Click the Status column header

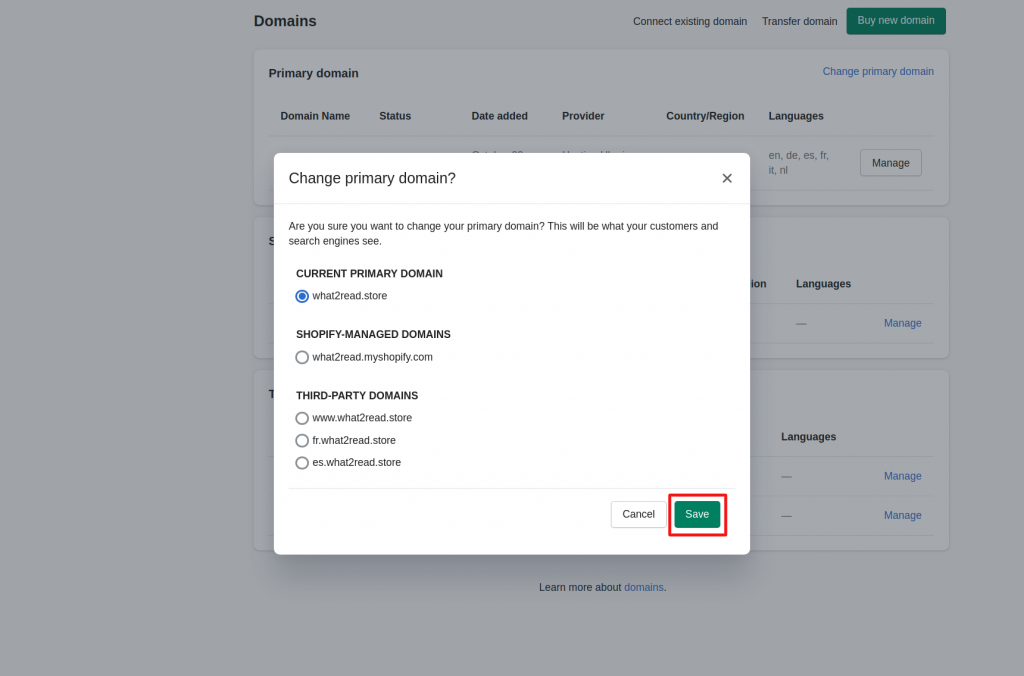pyautogui.click(x=395, y=116)
